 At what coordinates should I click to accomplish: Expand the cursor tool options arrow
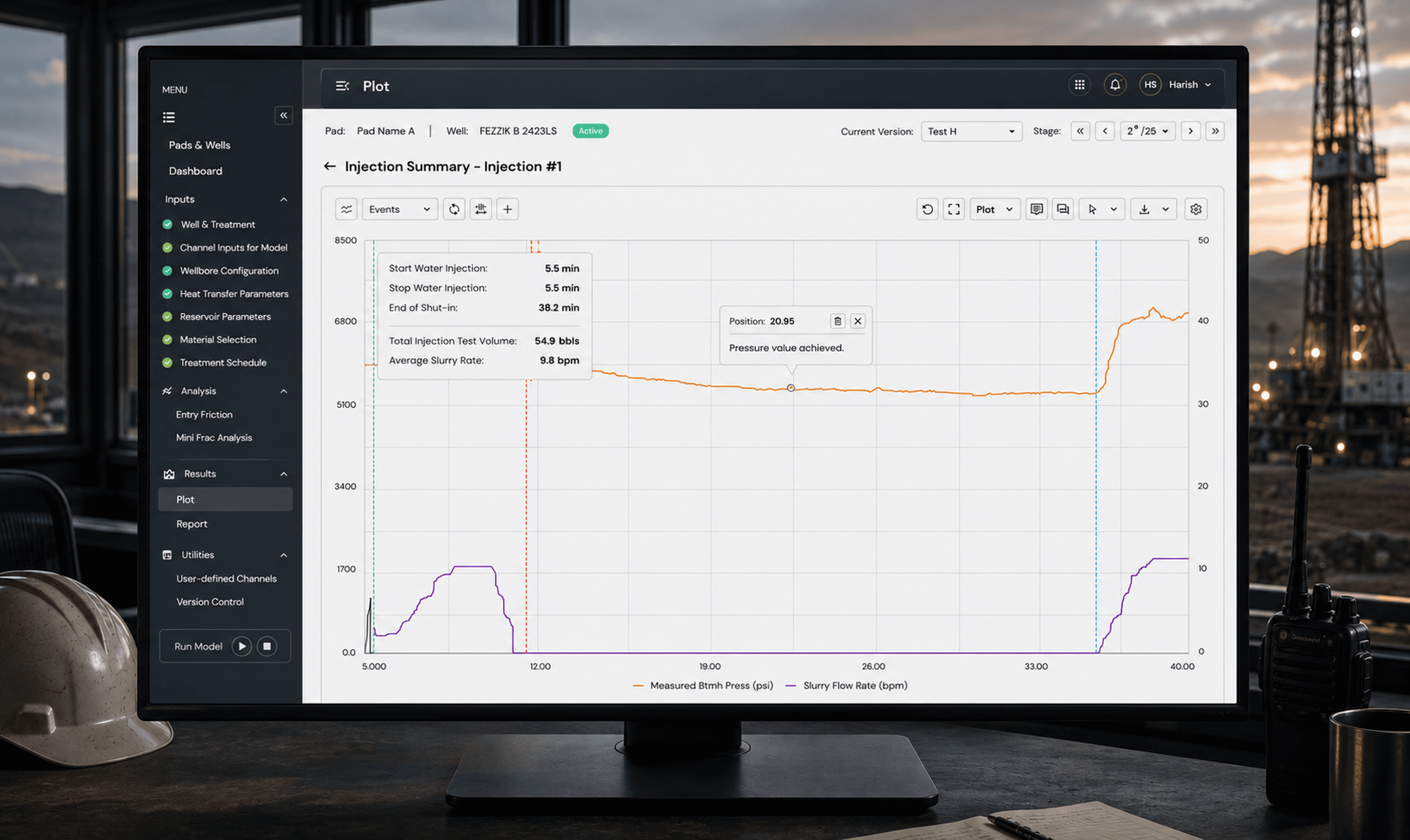(x=1114, y=209)
